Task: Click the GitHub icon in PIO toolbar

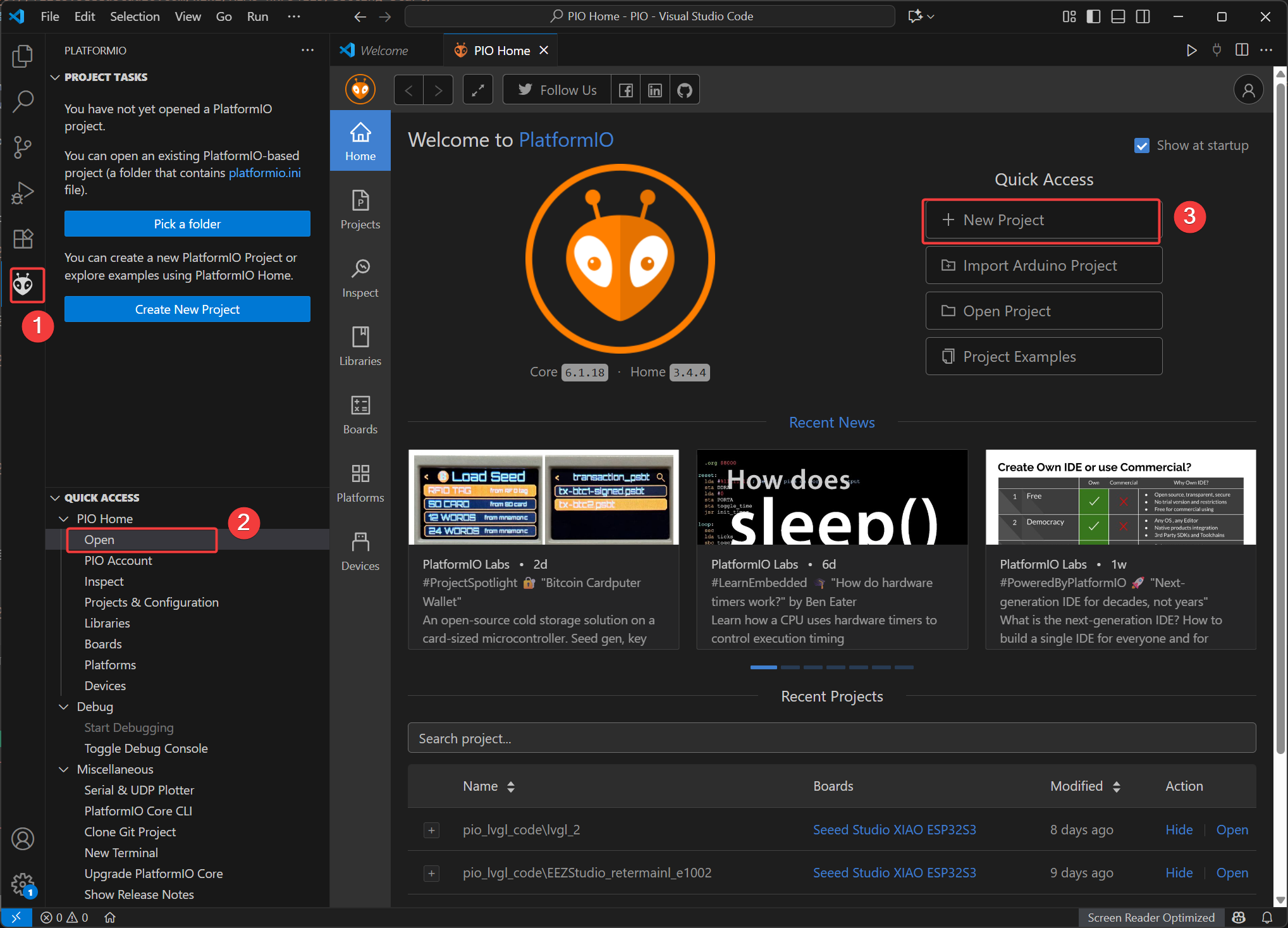Action: [x=684, y=90]
